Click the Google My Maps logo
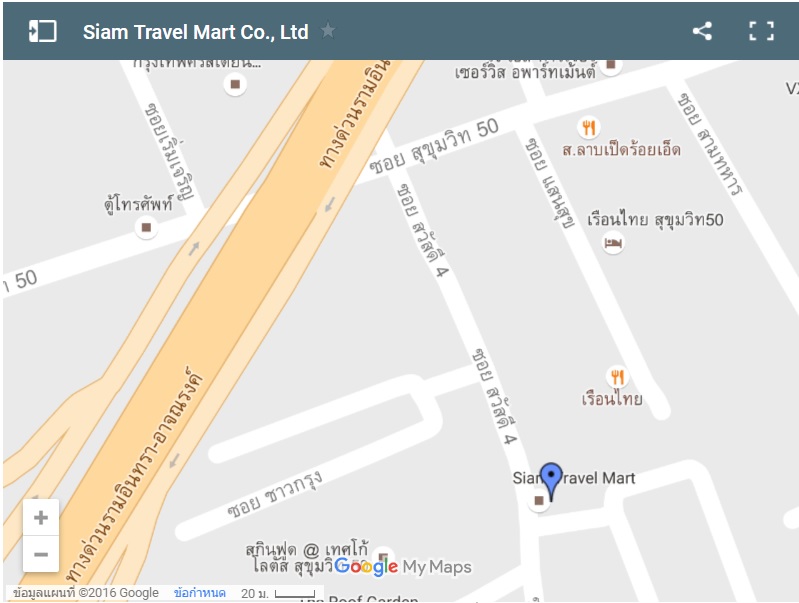 (x=403, y=566)
